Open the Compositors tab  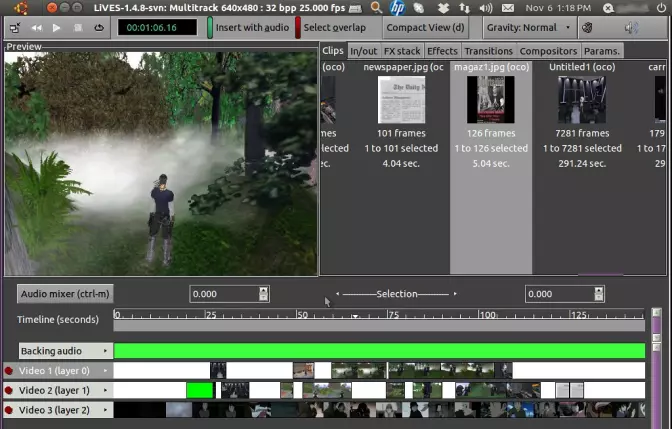click(x=548, y=51)
